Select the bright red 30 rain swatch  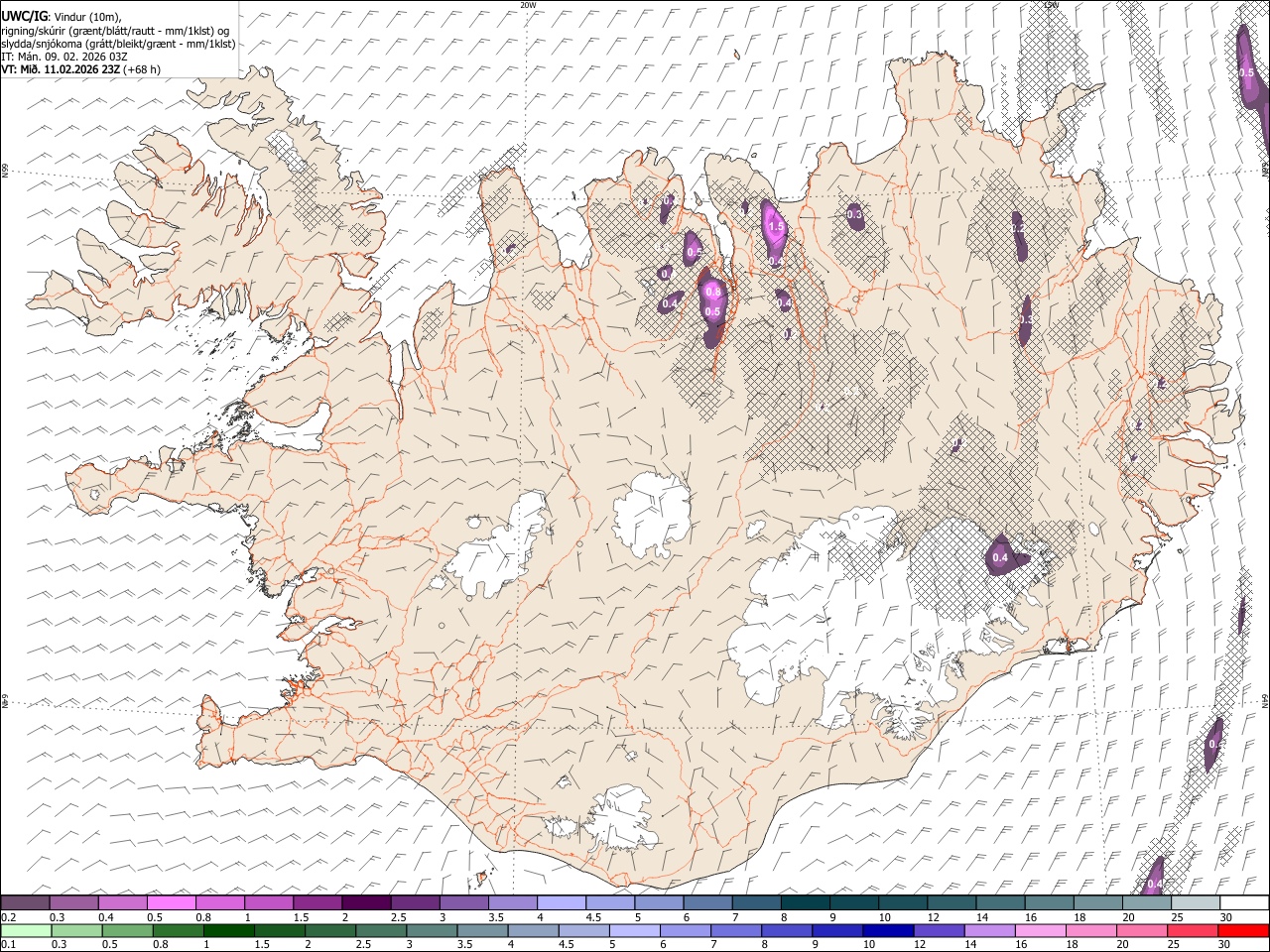1241,930
